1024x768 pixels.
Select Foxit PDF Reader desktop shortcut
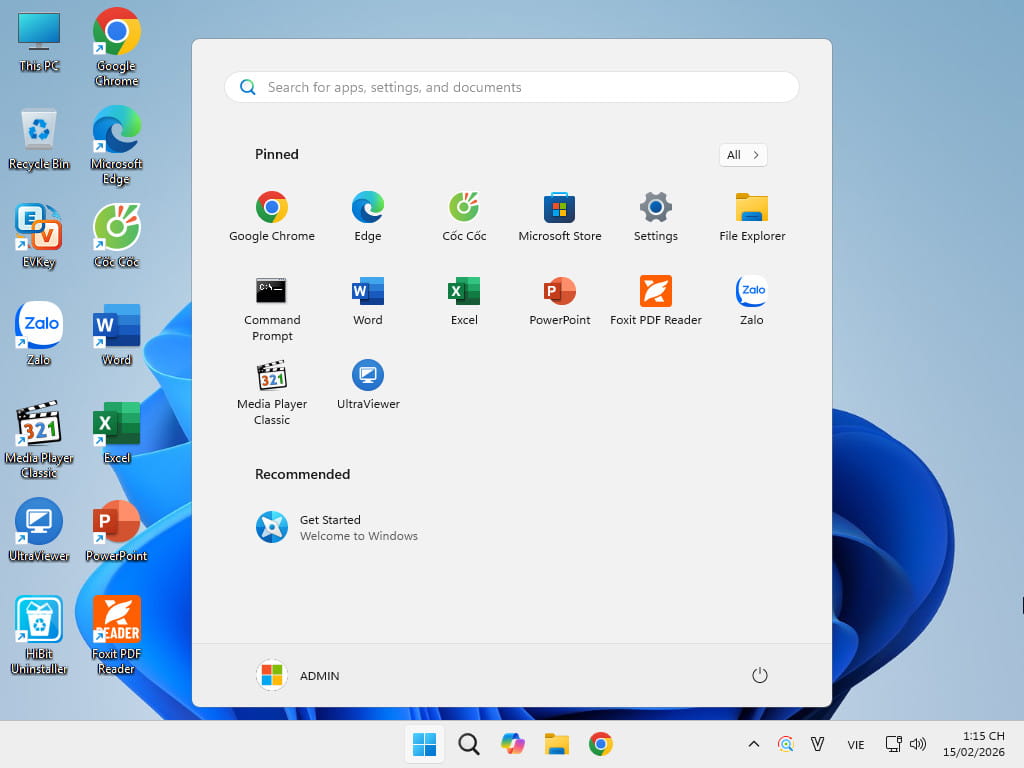pyautogui.click(x=116, y=635)
